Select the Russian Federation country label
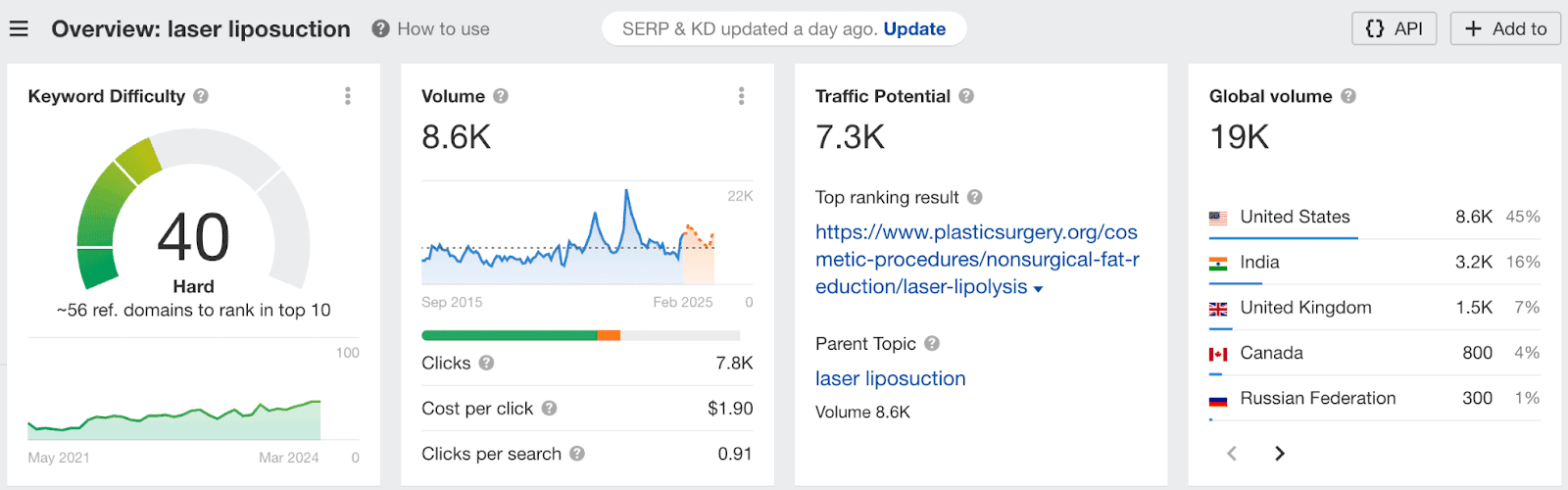The height and width of the screenshot is (490, 1568). pyautogui.click(x=1317, y=398)
